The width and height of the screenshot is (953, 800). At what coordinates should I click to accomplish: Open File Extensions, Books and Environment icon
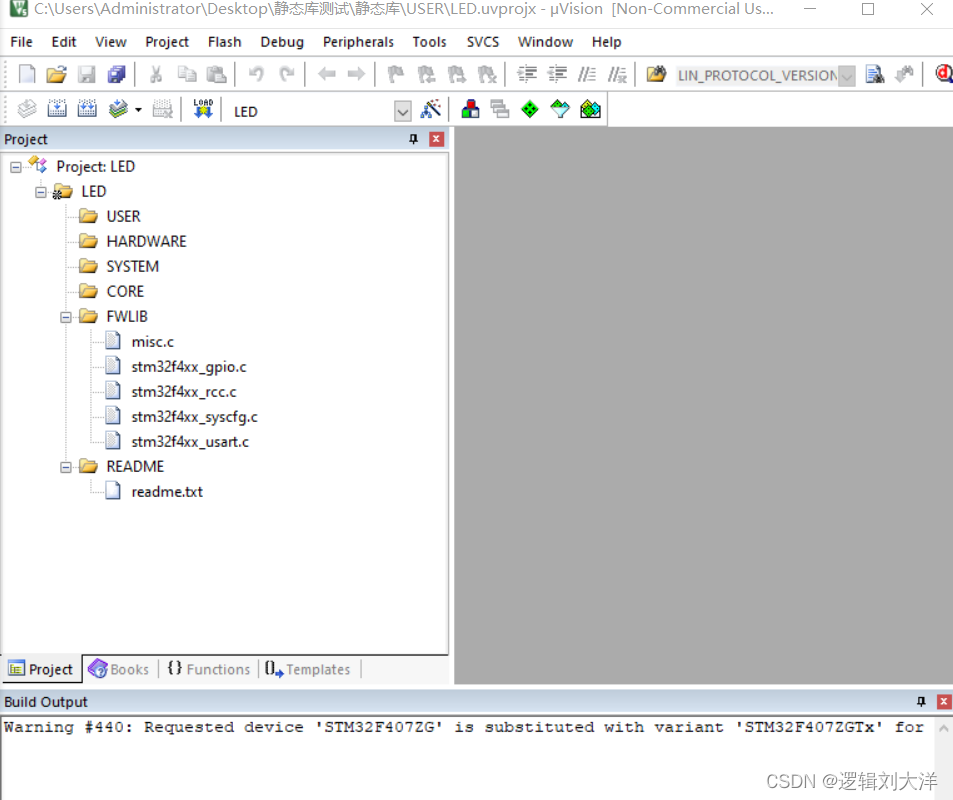click(470, 109)
